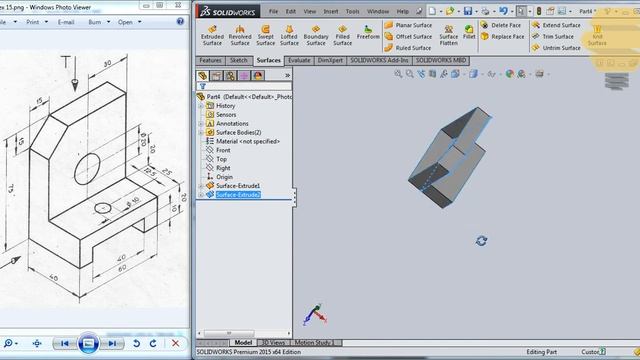The image size is (640, 360).
Task: Open the Edit menu
Action: coord(291,11)
